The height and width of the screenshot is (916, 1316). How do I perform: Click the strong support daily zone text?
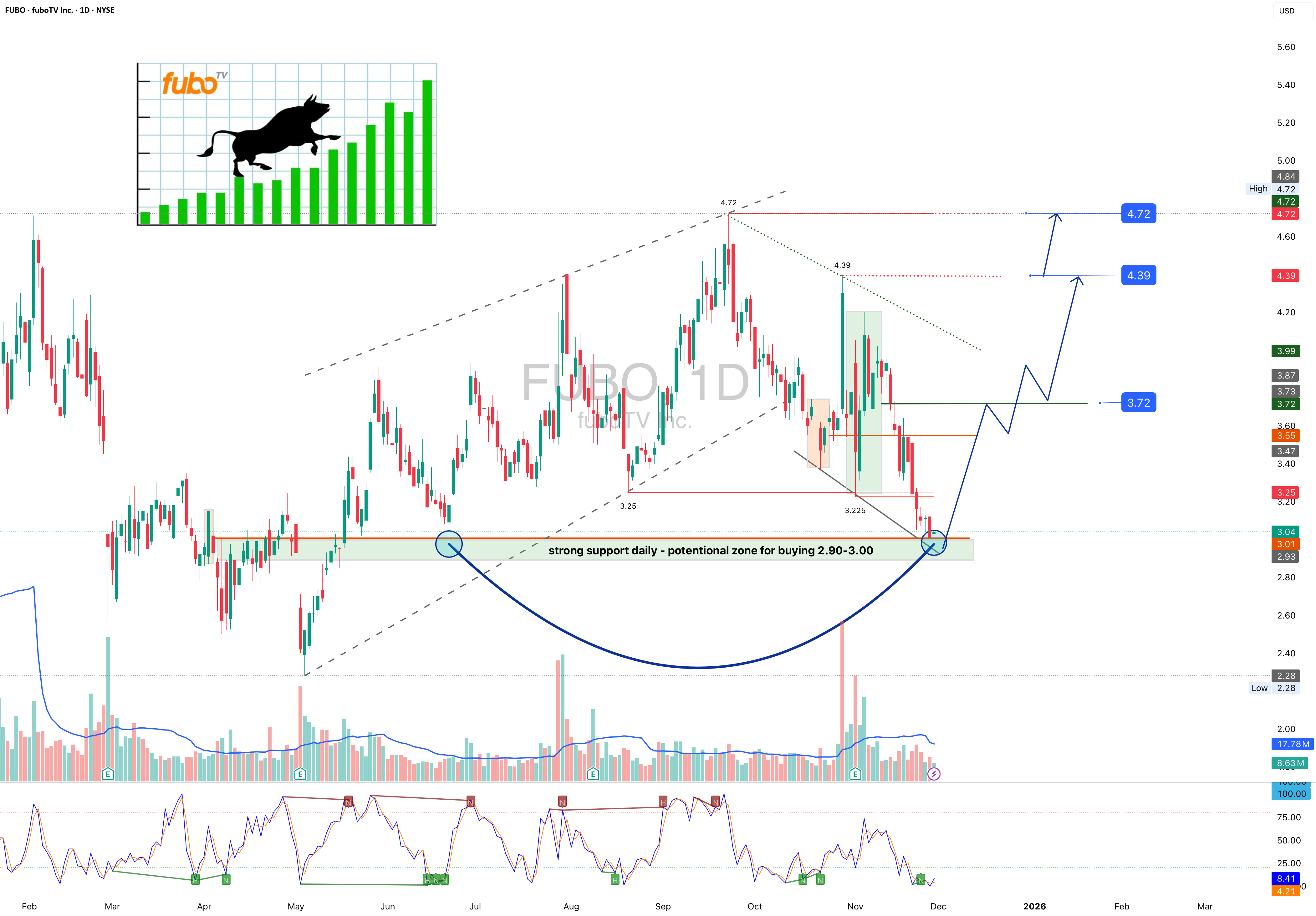pyautogui.click(x=711, y=550)
